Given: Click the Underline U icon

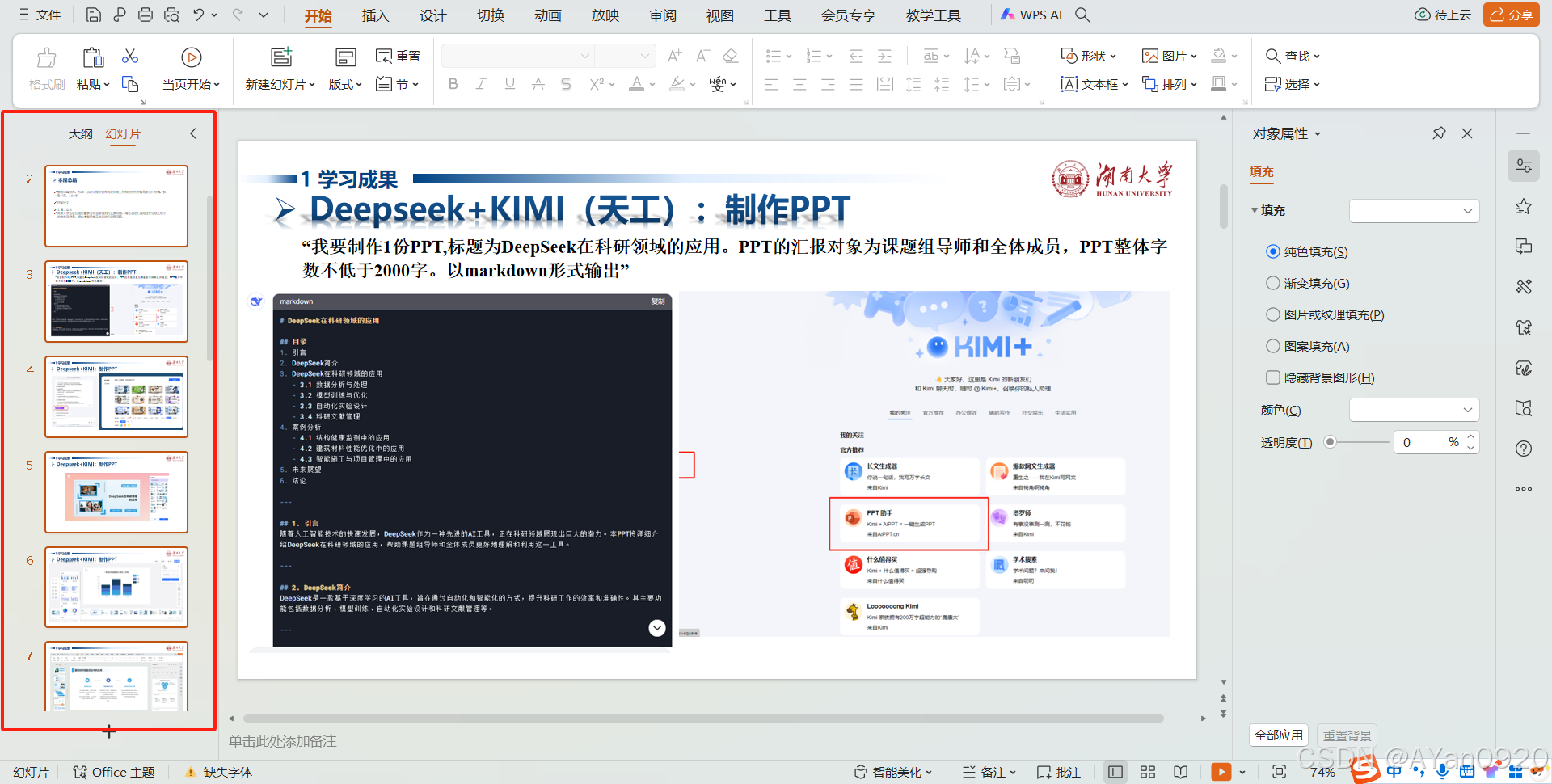Looking at the screenshot, I should click(x=509, y=83).
